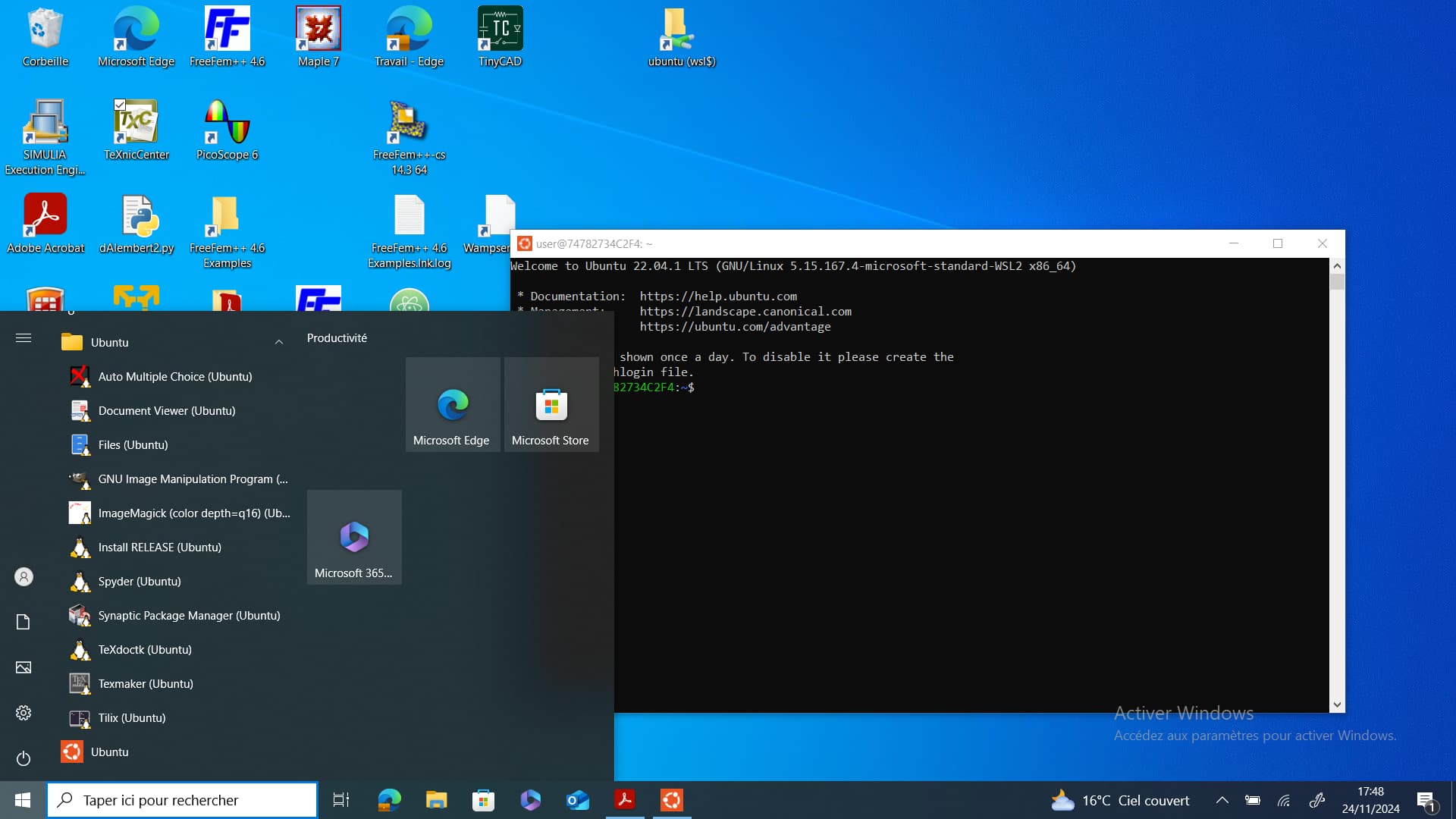The image size is (1456, 819).
Task: Open Microsoft Store tile
Action: (551, 404)
